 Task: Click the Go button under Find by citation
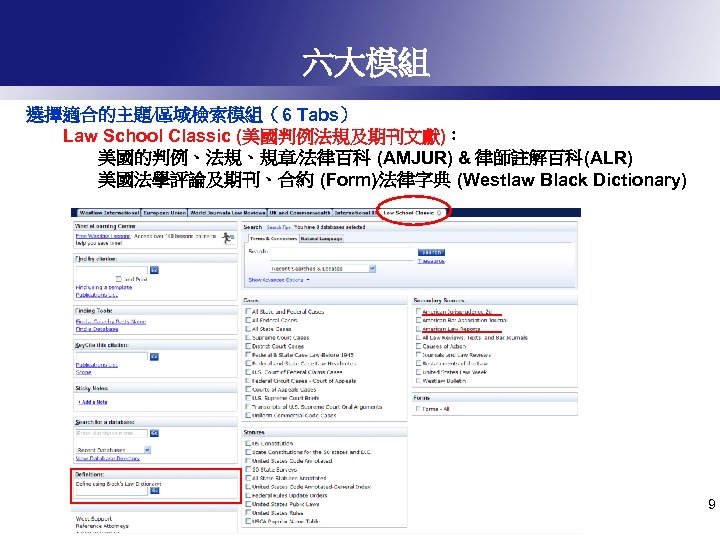click(x=154, y=270)
